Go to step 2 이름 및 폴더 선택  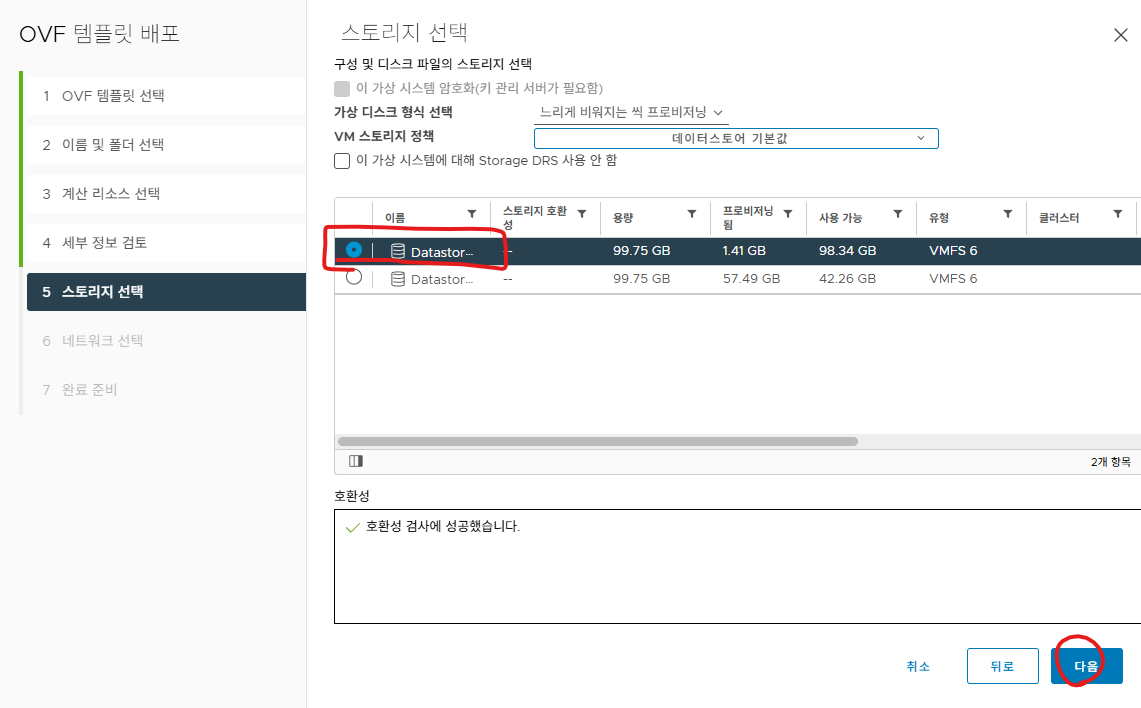tap(166, 145)
